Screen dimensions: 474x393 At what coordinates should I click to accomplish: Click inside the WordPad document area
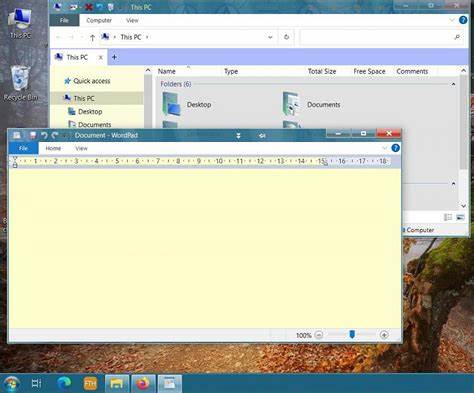click(x=205, y=248)
